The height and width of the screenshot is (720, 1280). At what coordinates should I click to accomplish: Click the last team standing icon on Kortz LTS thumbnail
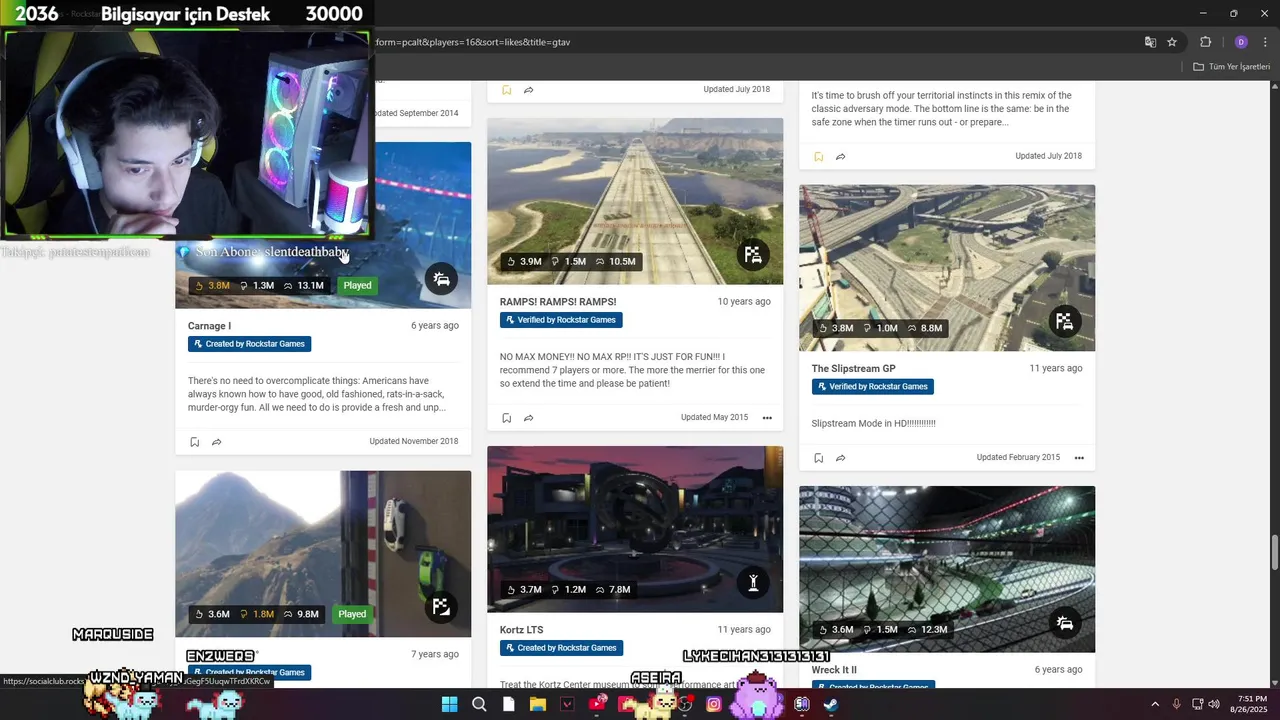click(x=753, y=583)
